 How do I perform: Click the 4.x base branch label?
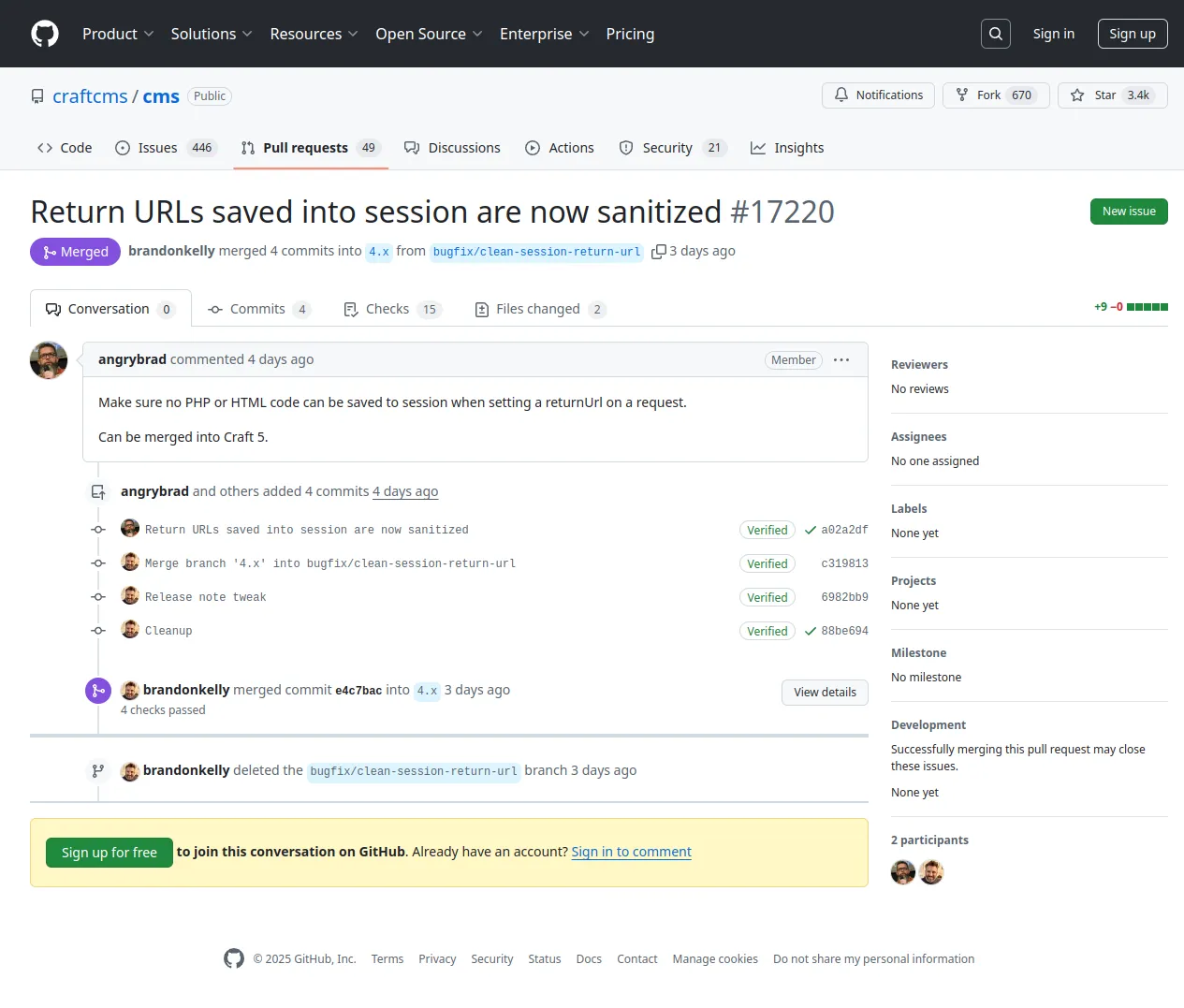coord(378,252)
